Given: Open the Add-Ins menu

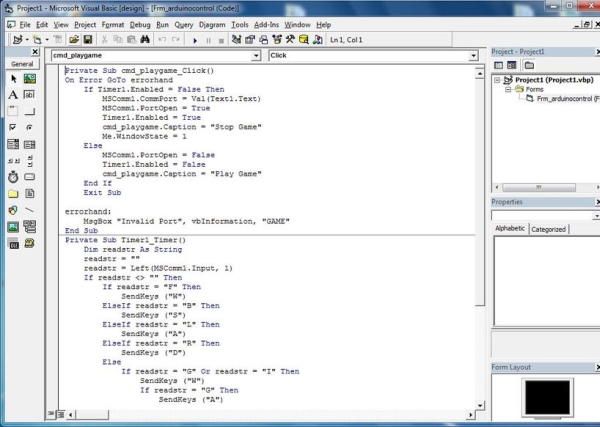Looking at the screenshot, I should pos(266,25).
